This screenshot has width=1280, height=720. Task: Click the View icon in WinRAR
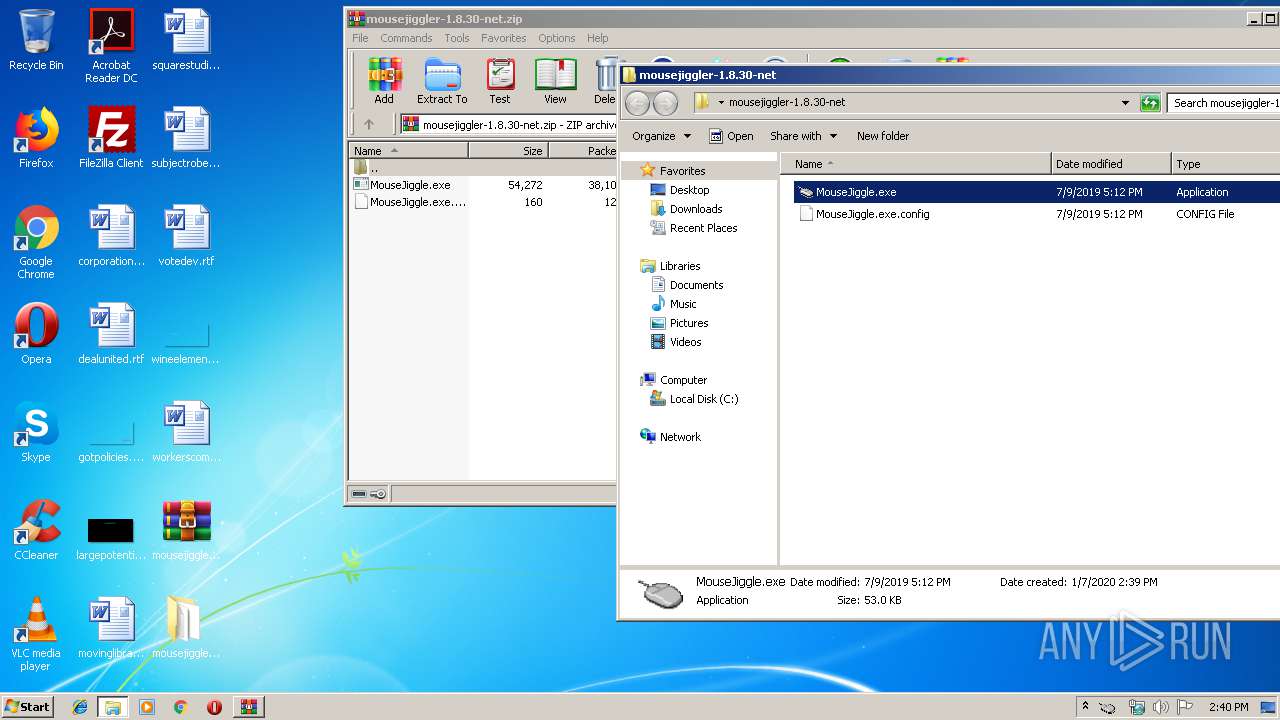click(x=555, y=81)
